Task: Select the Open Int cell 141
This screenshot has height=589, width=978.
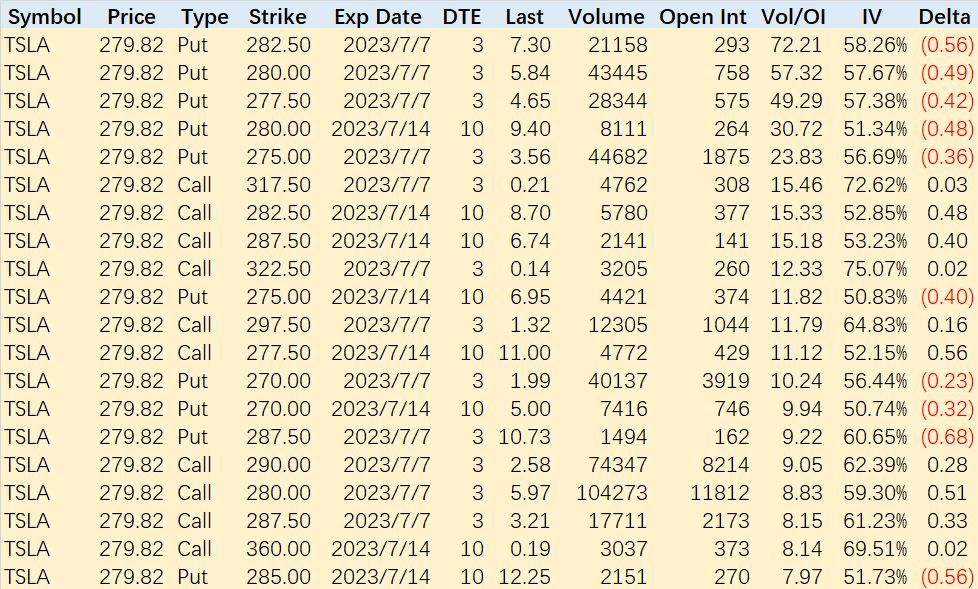Action: coord(732,241)
